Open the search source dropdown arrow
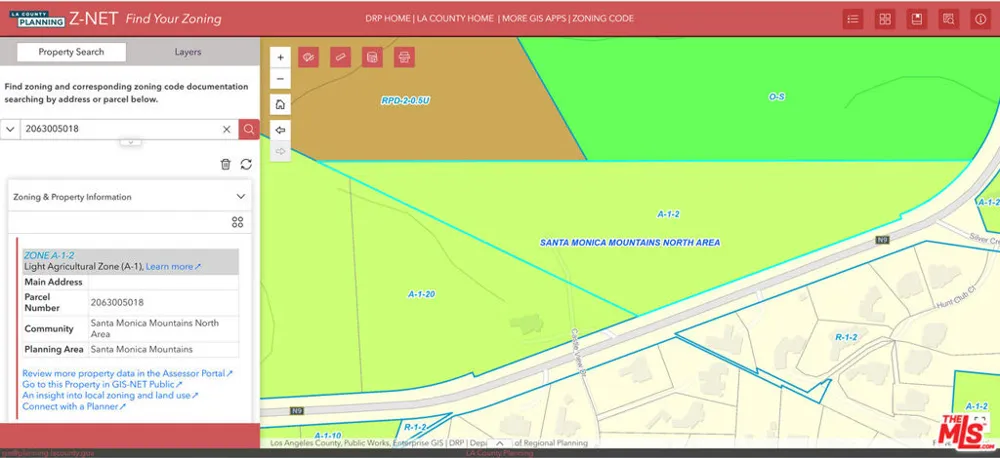Screen dimensions: 1000x458 (x=10, y=129)
